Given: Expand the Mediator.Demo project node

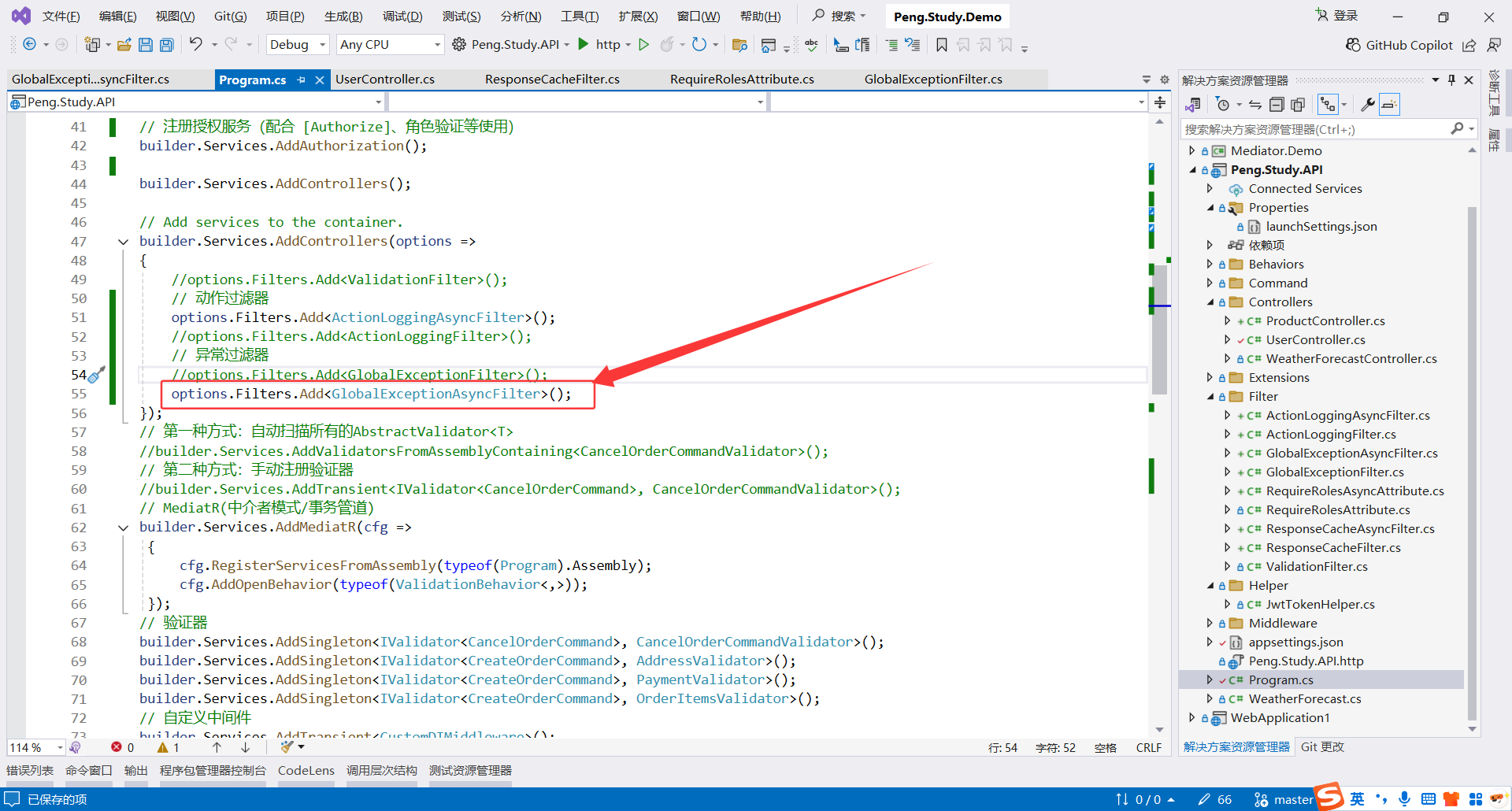Looking at the screenshot, I should 1191,150.
